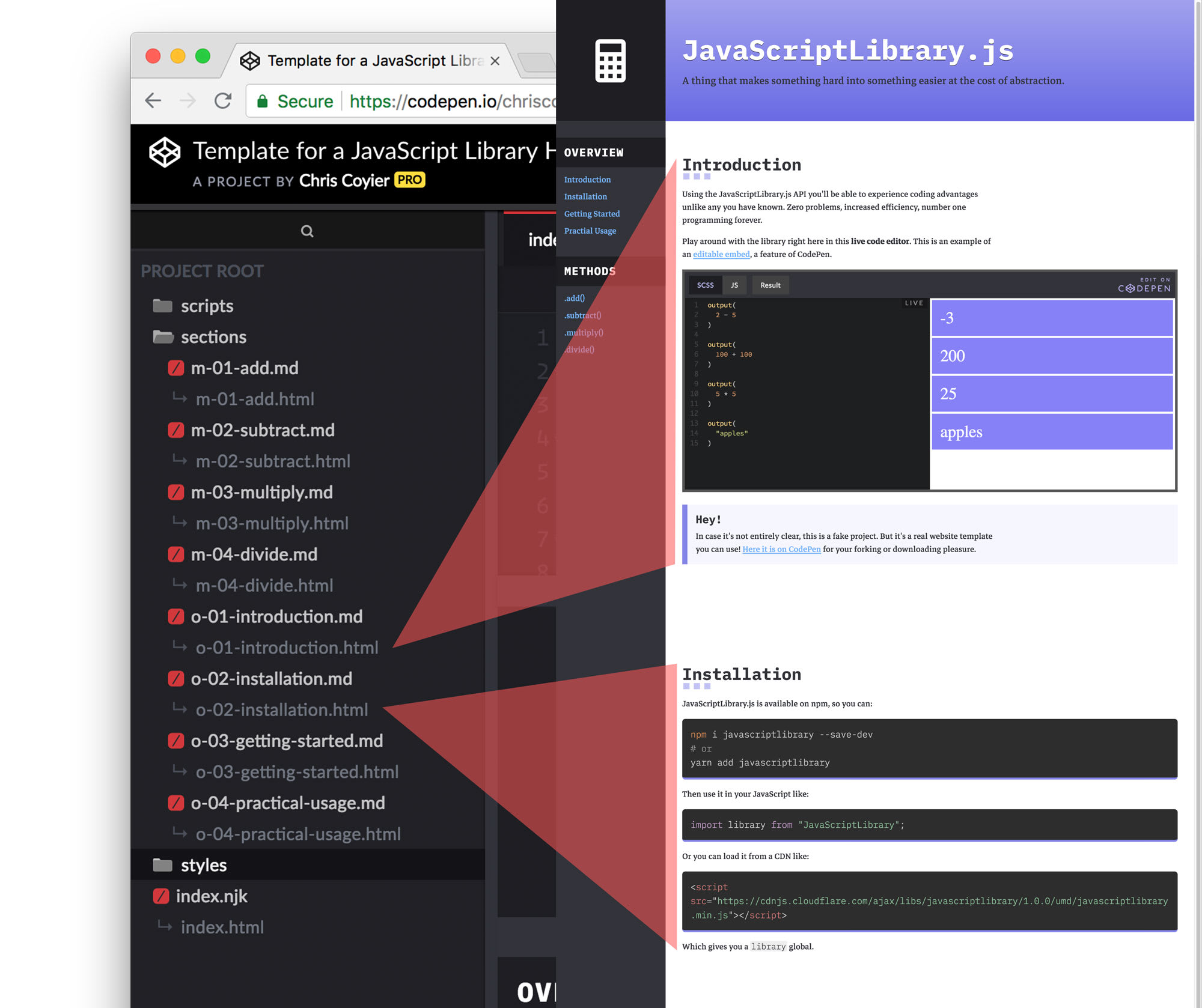Switch to the Result tab in the embed
This screenshot has height=1008, width=1202.
[770, 285]
